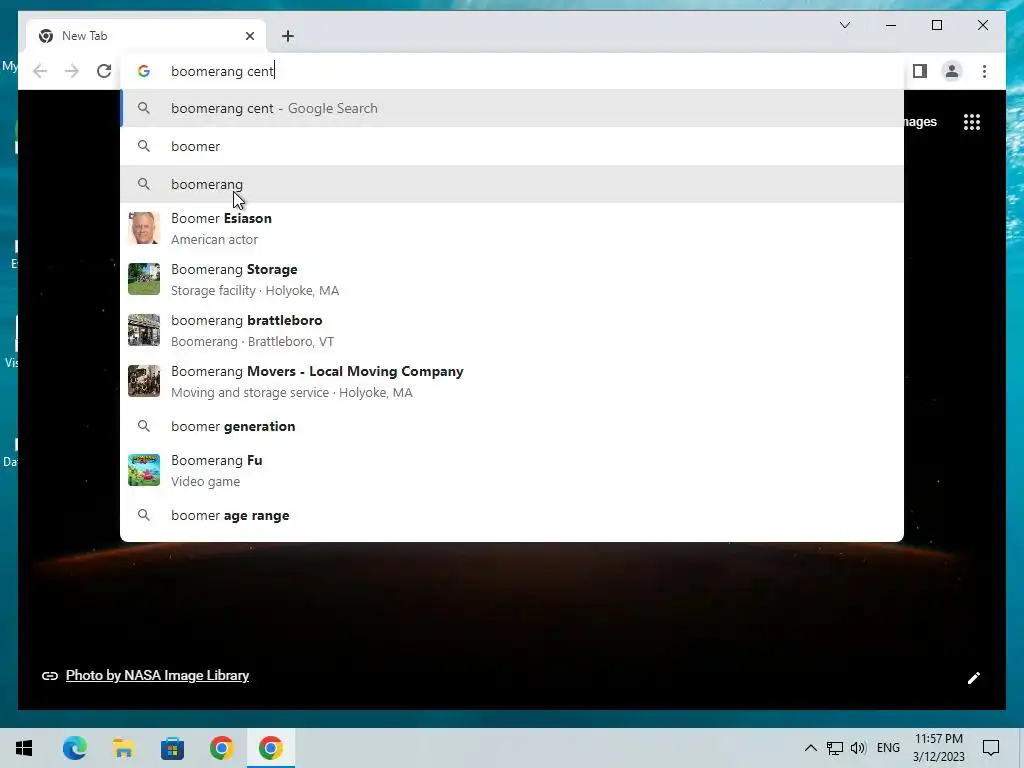Open the volume tray icon
Viewport: 1024px width, 768px height.
858,748
